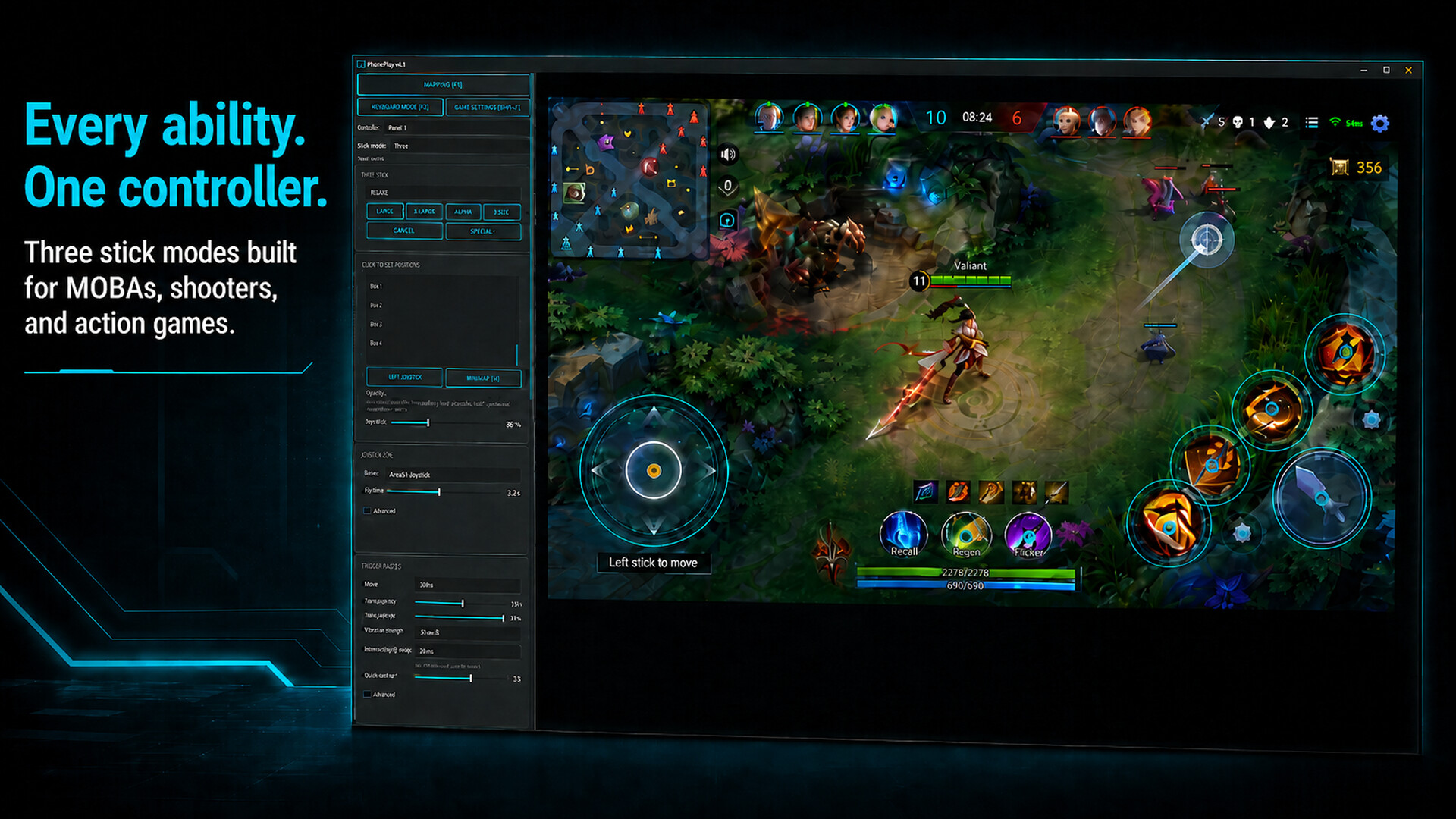Viewport: 1456px width, 819px height.
Task: Open the Stick mode dropdown showing Three
Action: click(x=459, y=146)
